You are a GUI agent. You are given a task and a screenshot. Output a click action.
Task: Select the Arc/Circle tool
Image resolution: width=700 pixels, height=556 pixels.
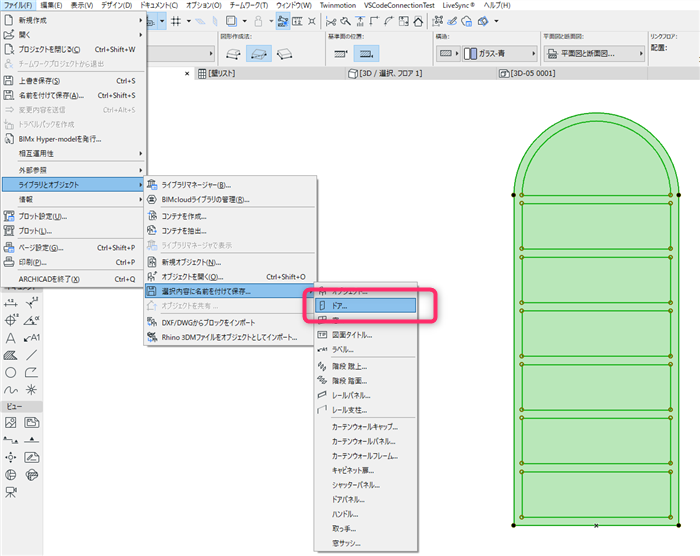(11, 372)
